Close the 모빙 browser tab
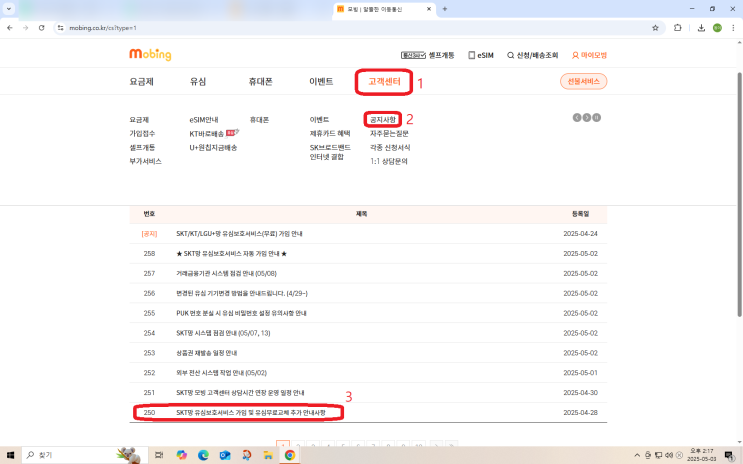 429,9
